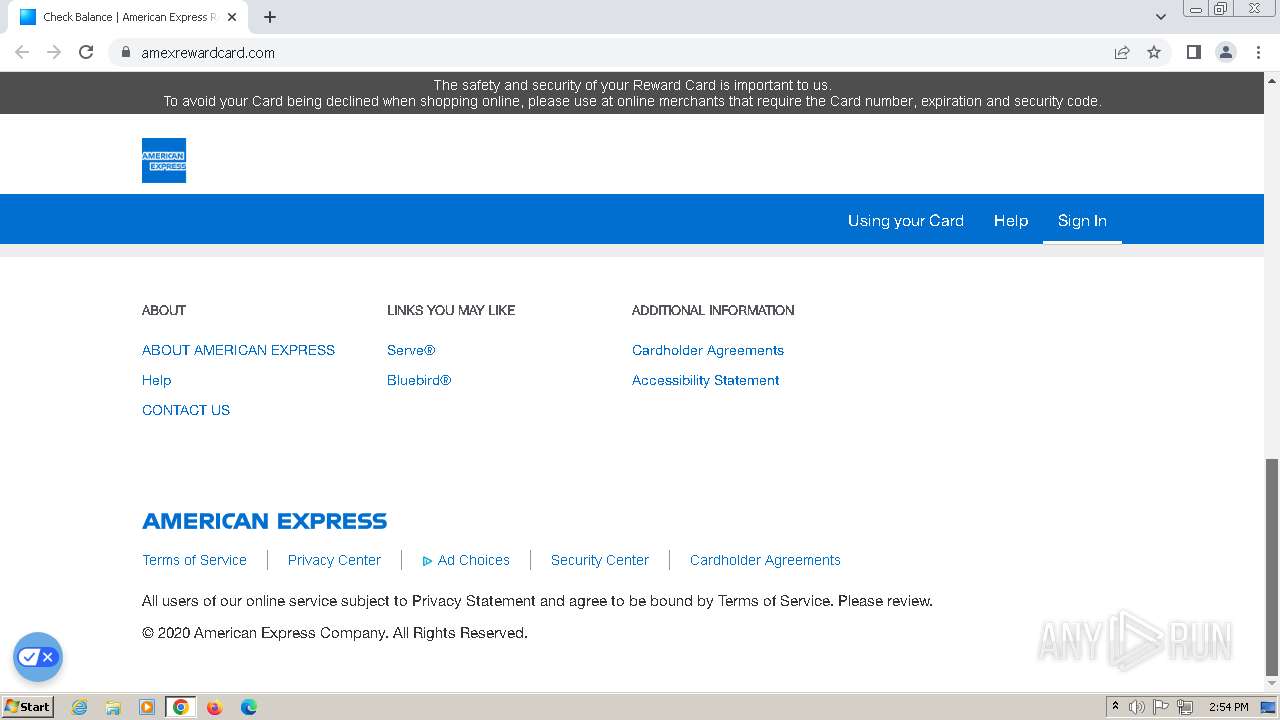This screenshot has width=1280, height=720.
Task: Reload the page with the refresh icon
Action: [86, 52]
